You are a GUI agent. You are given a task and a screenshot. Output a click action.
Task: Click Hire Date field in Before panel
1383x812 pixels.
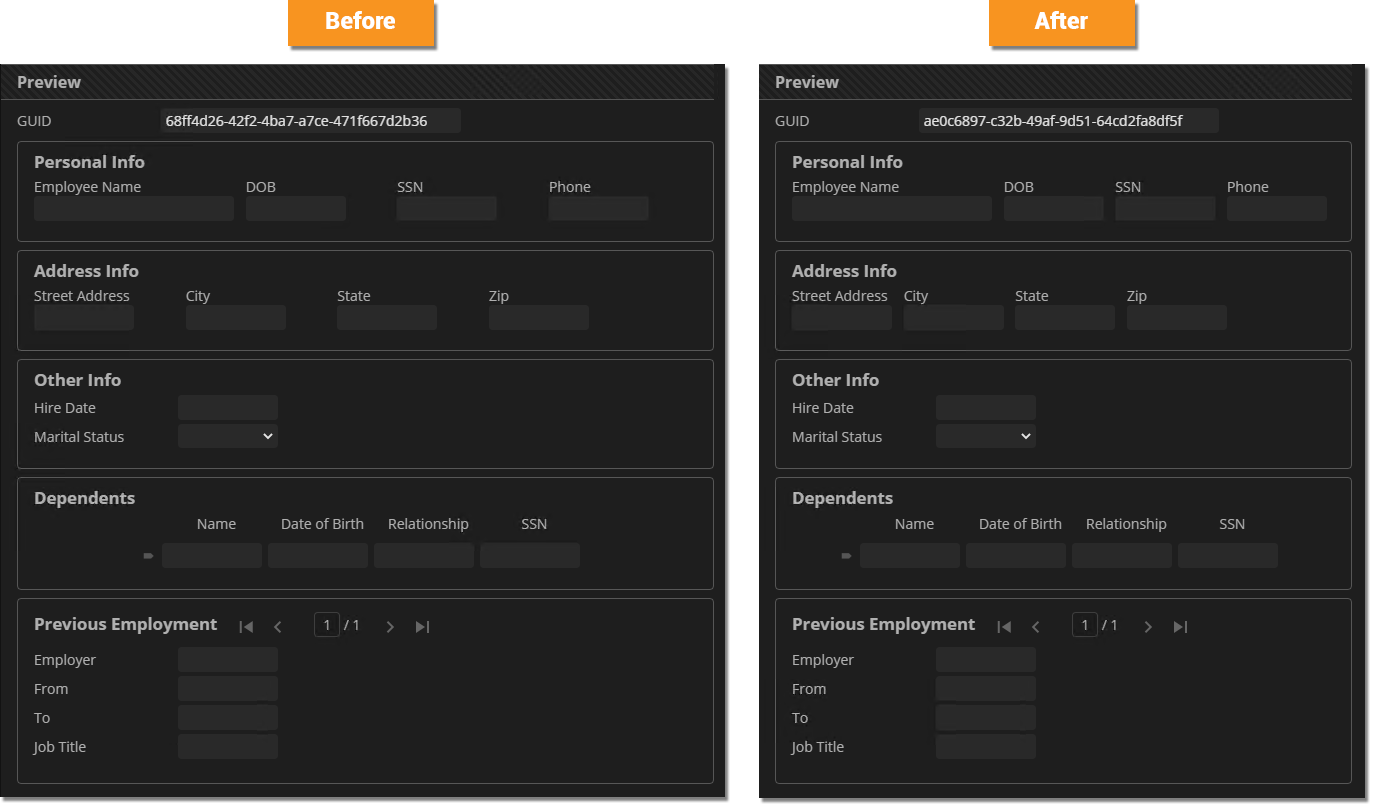(228, 408)
